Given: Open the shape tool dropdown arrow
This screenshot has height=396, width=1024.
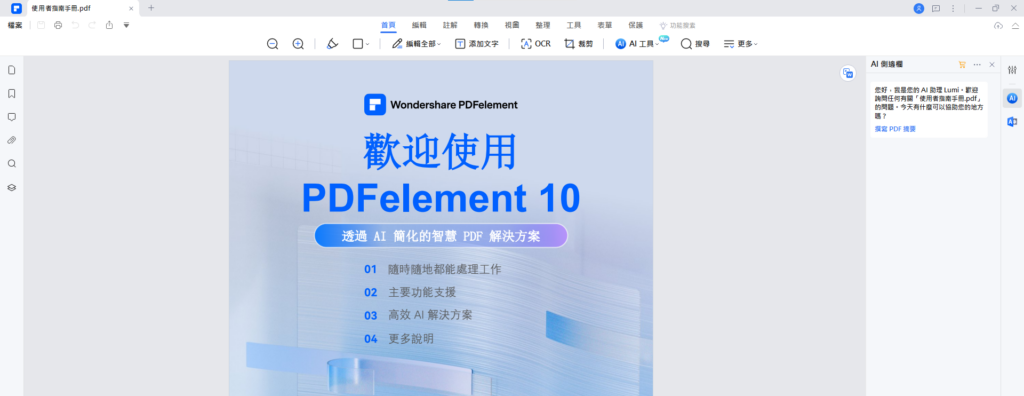Looking at the screenshot, I should 368,44.
